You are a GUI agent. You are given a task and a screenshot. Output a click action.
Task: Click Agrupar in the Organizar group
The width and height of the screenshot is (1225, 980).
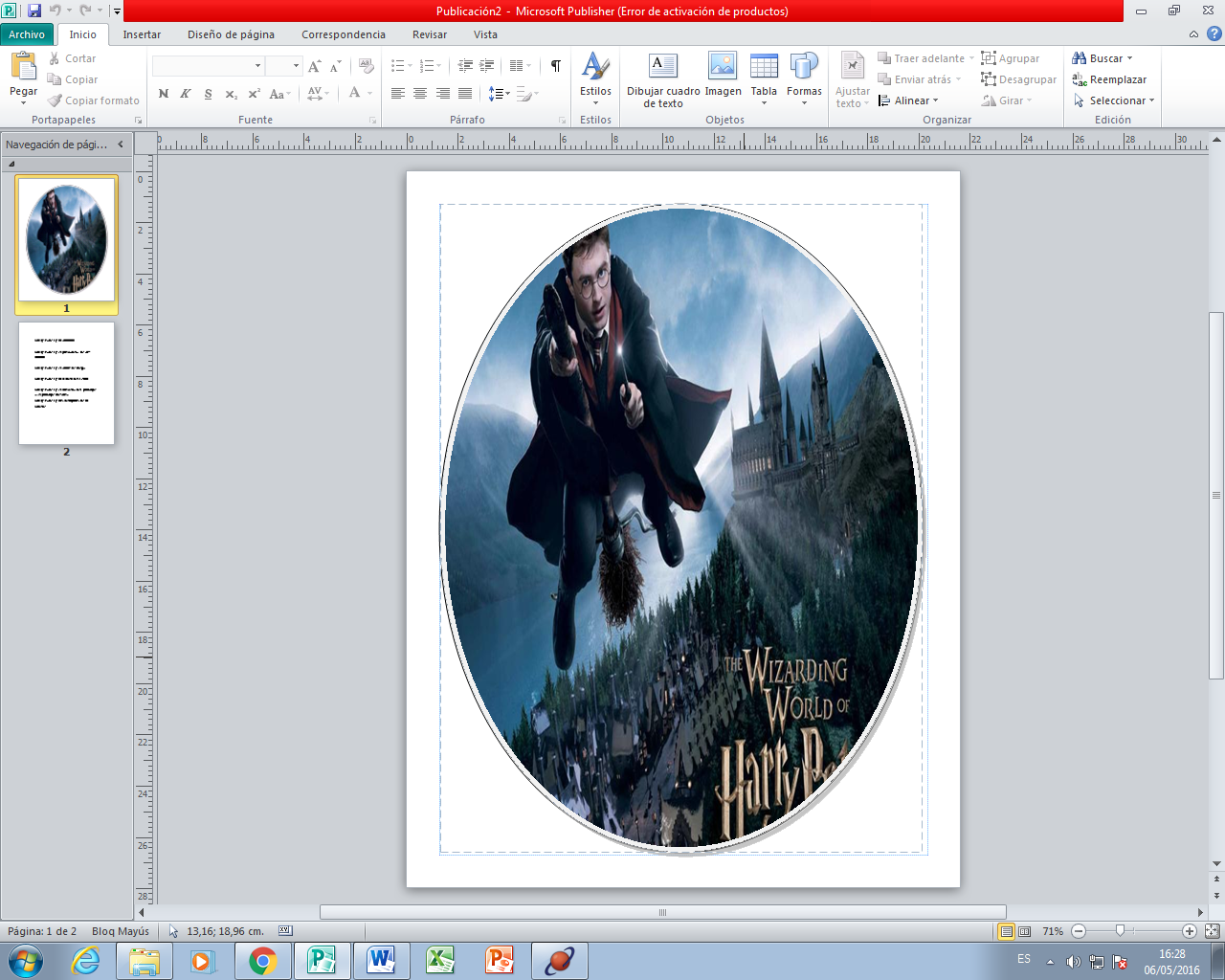(1011, 58)
